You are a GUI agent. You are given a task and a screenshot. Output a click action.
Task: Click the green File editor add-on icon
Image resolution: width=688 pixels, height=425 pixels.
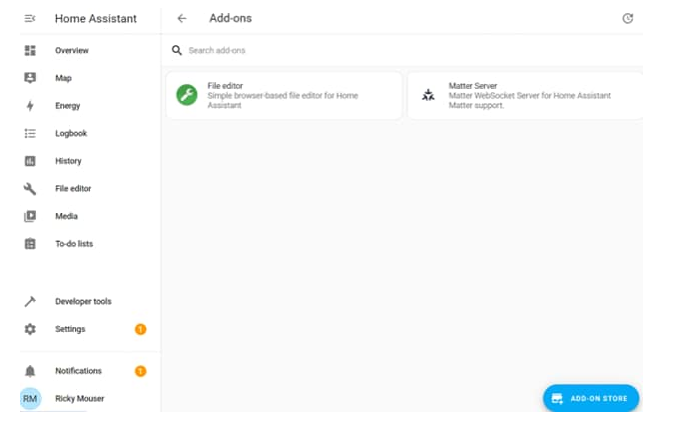coord(187,95)
